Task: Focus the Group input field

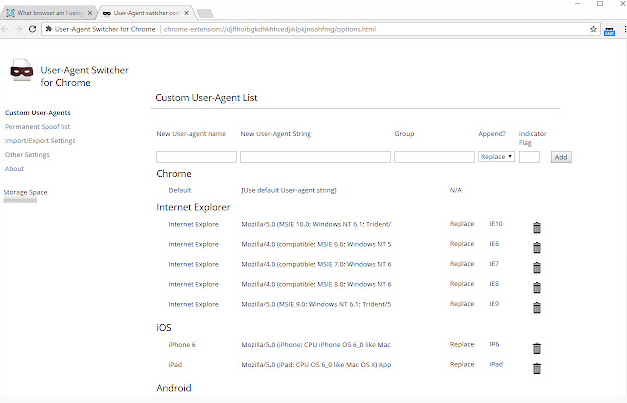Action: 434,157
